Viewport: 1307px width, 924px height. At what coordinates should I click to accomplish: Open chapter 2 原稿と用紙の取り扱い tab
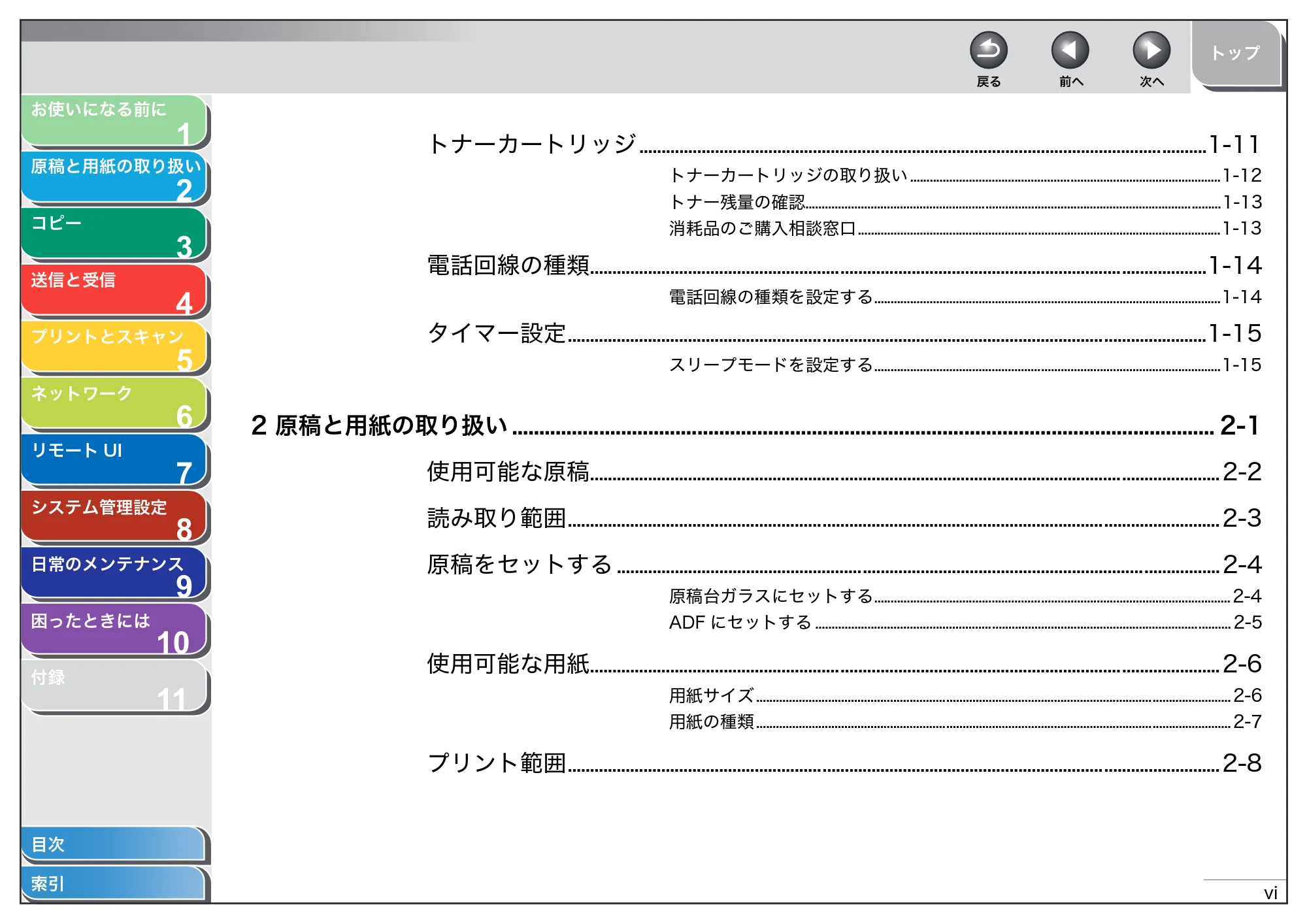114,177
